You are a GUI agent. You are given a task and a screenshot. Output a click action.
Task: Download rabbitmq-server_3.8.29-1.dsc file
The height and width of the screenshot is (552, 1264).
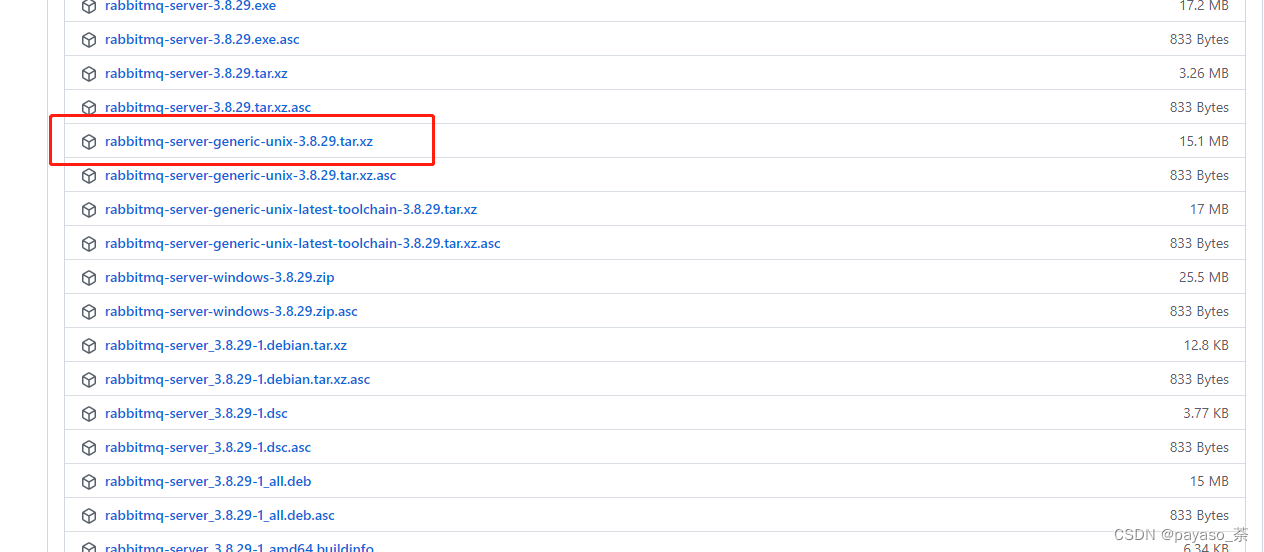(x=196, y=414)
